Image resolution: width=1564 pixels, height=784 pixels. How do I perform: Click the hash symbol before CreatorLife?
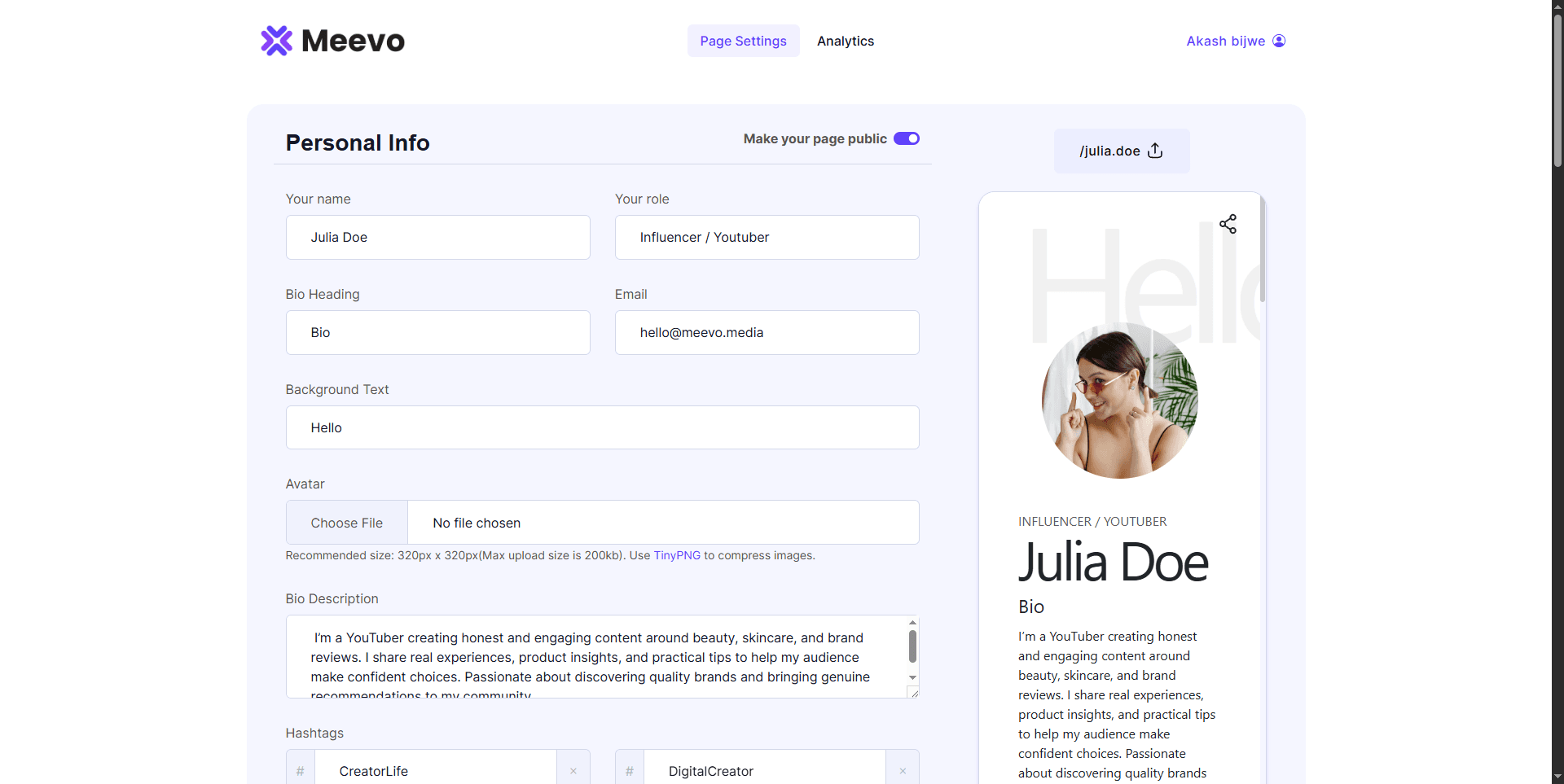[x=301, y=771]
